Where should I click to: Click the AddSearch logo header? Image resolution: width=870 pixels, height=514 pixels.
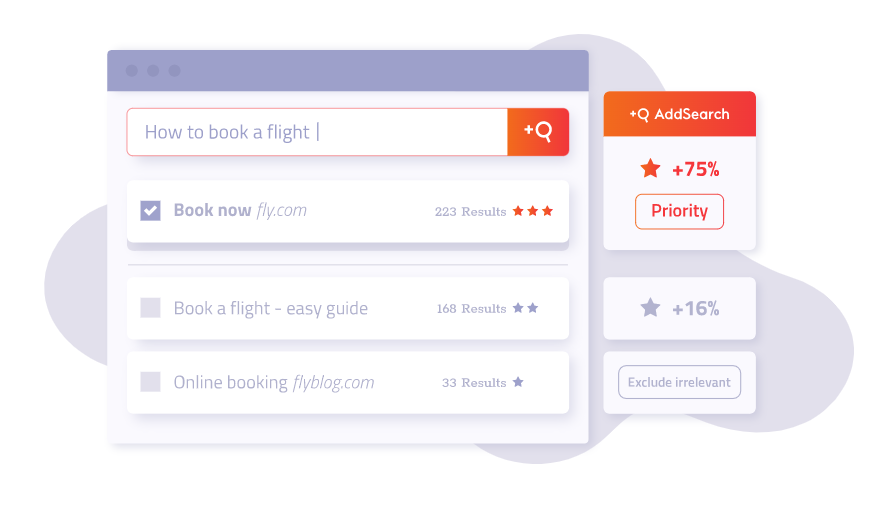[680, 114]
